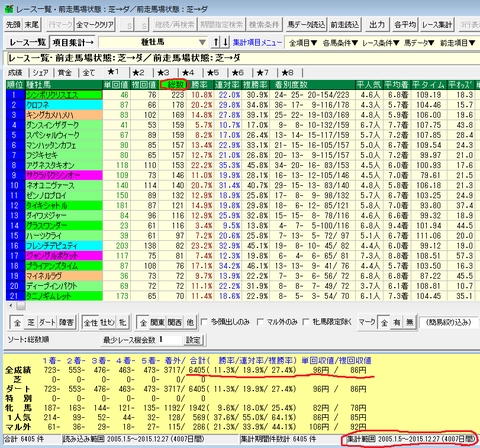
Task: Select the マーク 有 filter toggle
Action: (397, 322)
